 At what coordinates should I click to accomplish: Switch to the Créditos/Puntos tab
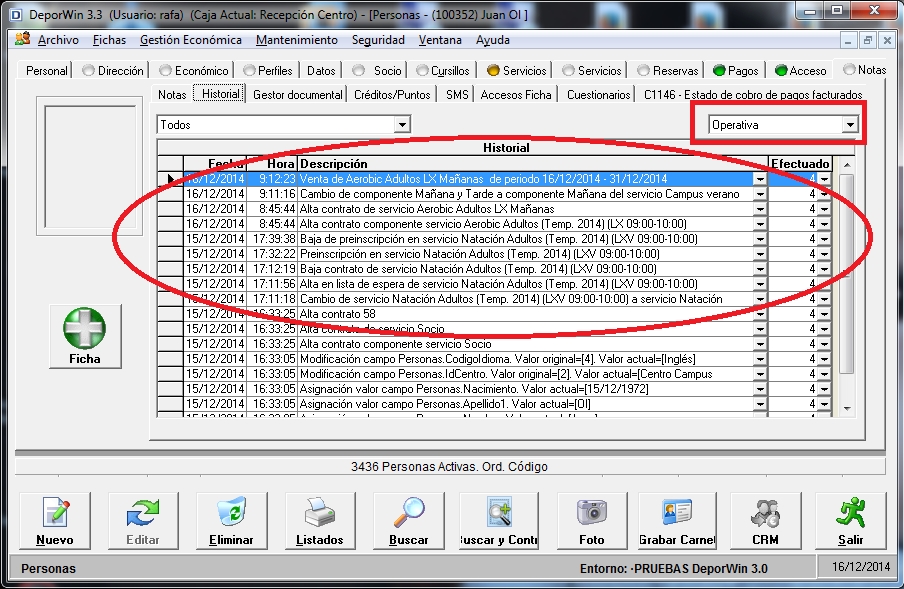pyautogui.click(x=392, y=95)
